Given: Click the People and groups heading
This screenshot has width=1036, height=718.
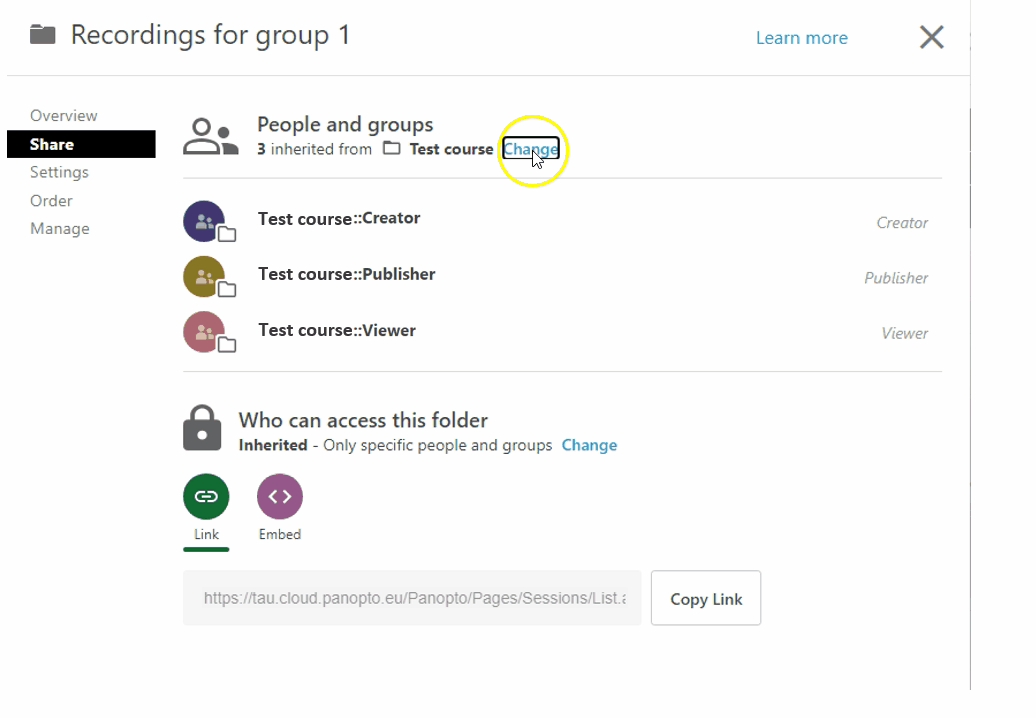Looking at the screenshot, I should (x=346, y=124).
